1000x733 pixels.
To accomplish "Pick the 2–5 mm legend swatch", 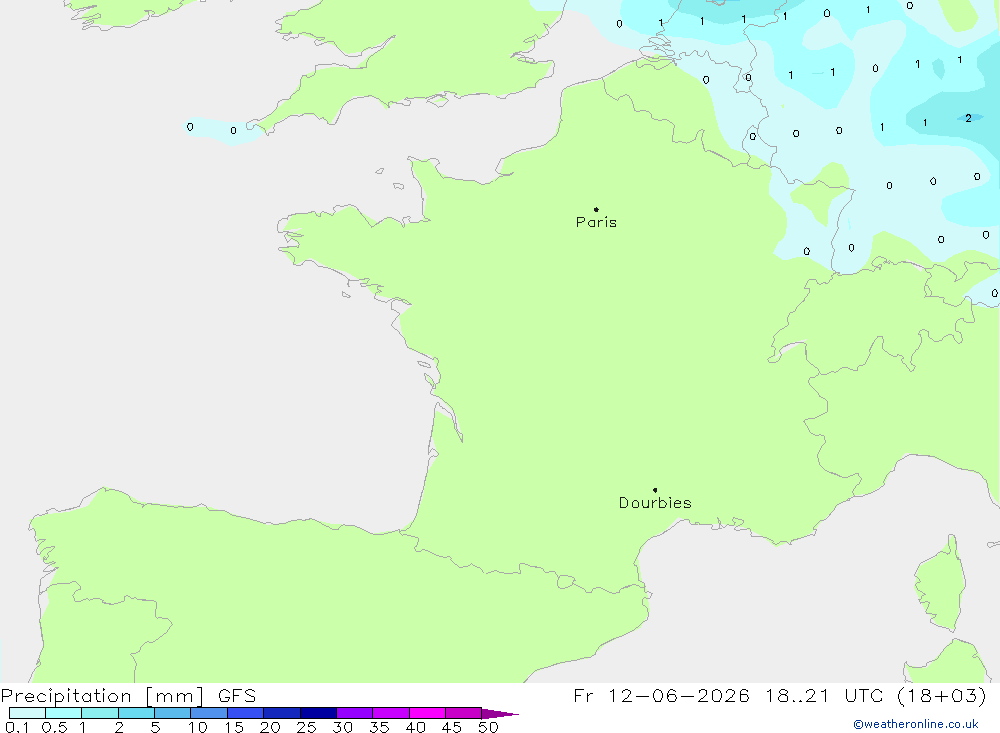I will click(x=136, y=713).
